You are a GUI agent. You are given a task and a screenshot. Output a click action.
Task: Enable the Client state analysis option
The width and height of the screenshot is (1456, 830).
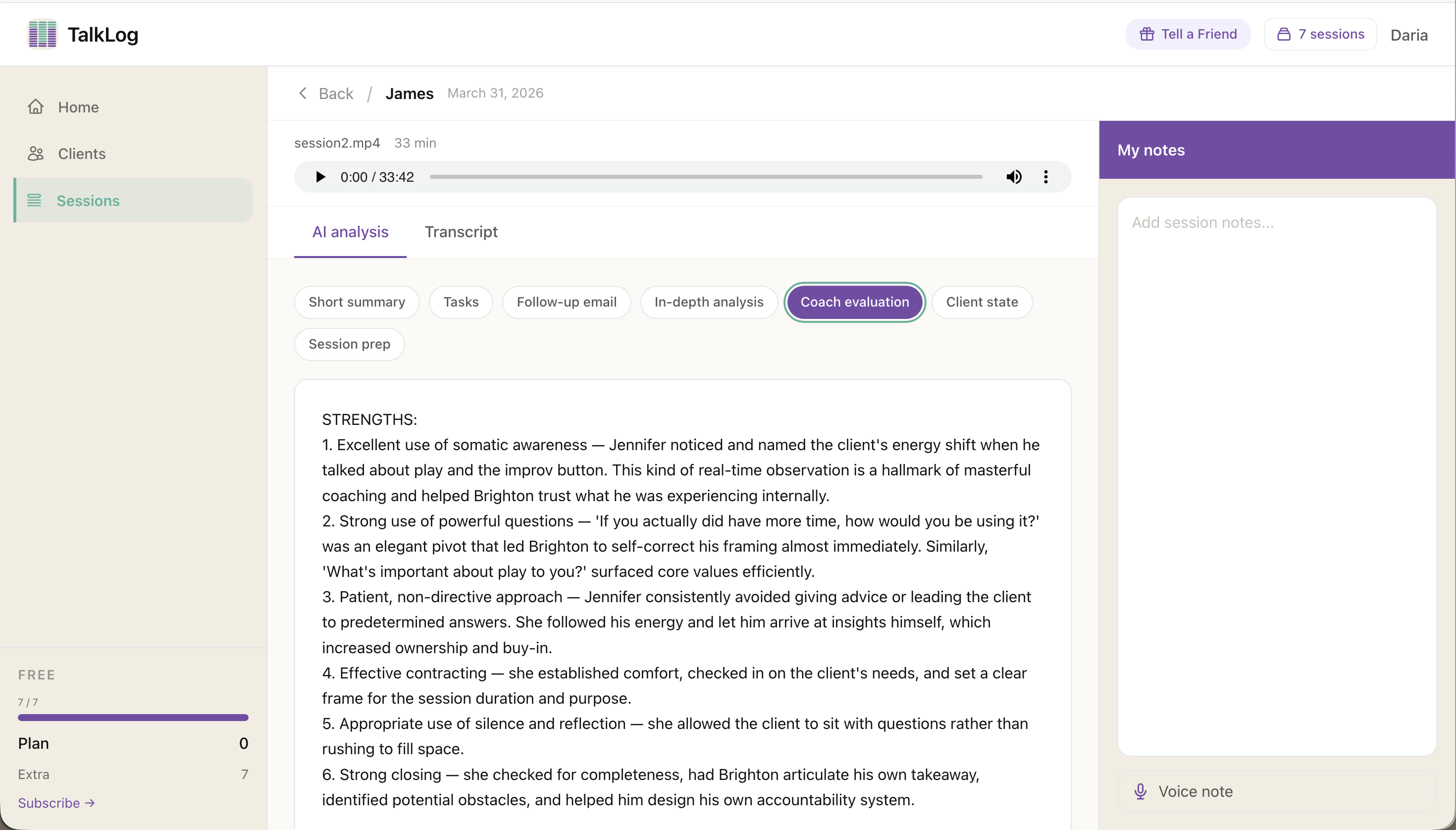(x=982, y=302)
